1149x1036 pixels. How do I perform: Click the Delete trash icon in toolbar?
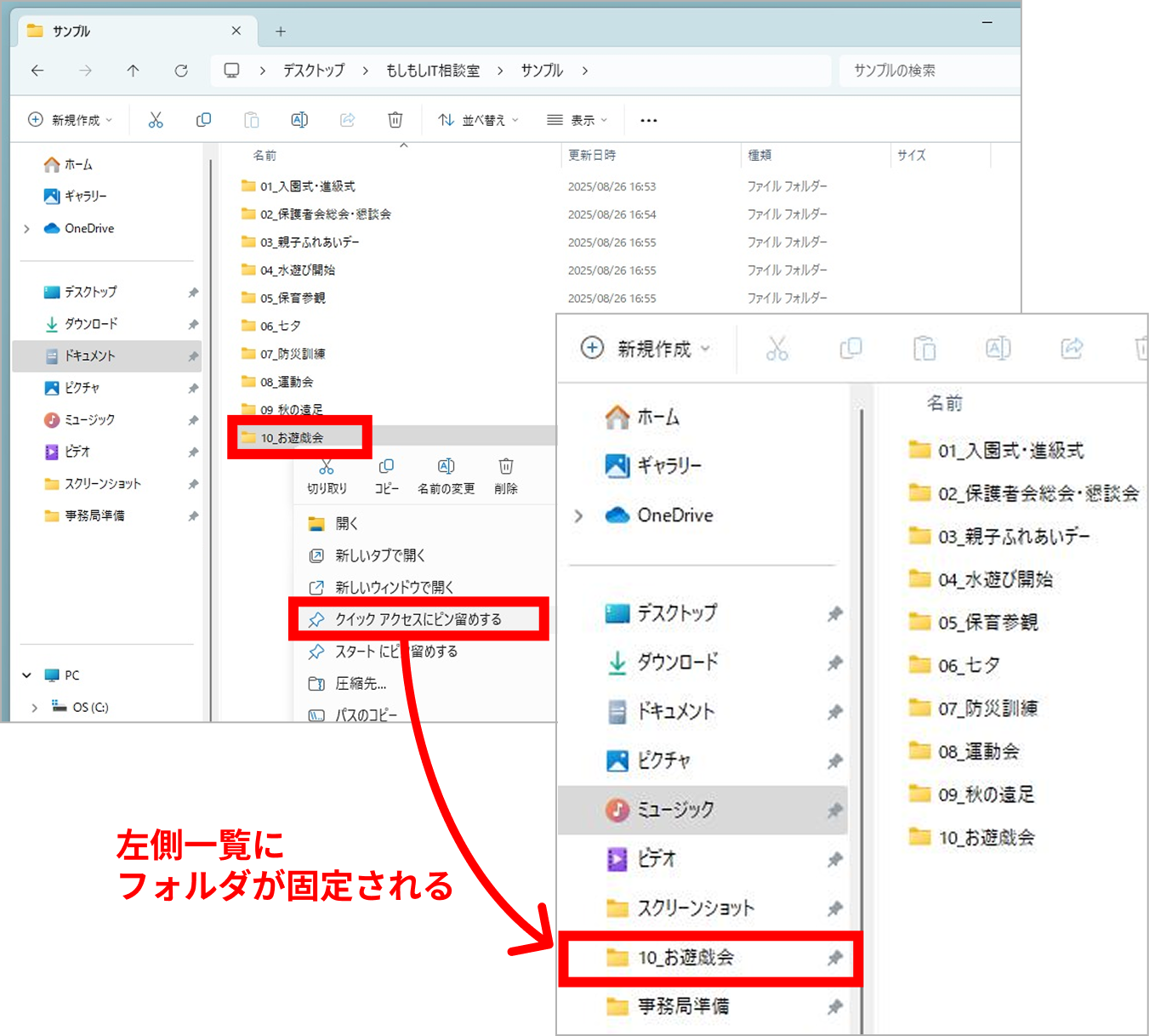tap(395, 120)
